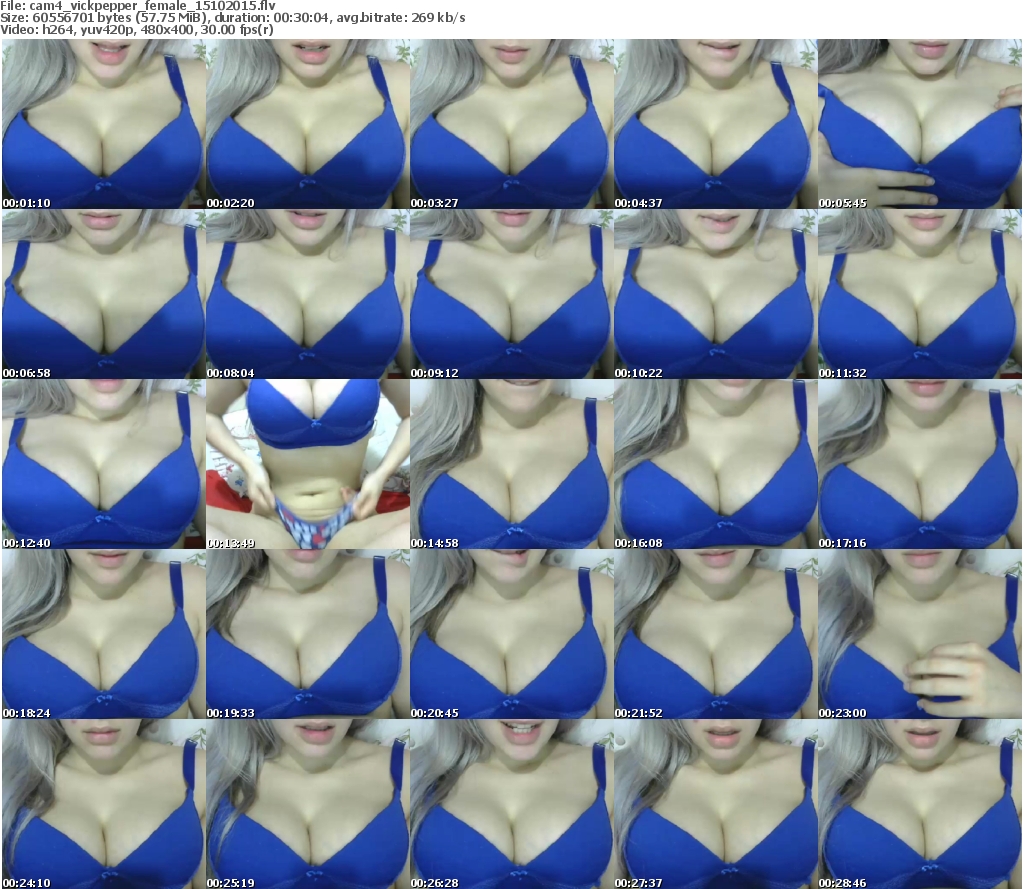Select the thumbnail stamped 00:10:22
The width and height of the screenshot is (1024, 889).
[716, 294]
